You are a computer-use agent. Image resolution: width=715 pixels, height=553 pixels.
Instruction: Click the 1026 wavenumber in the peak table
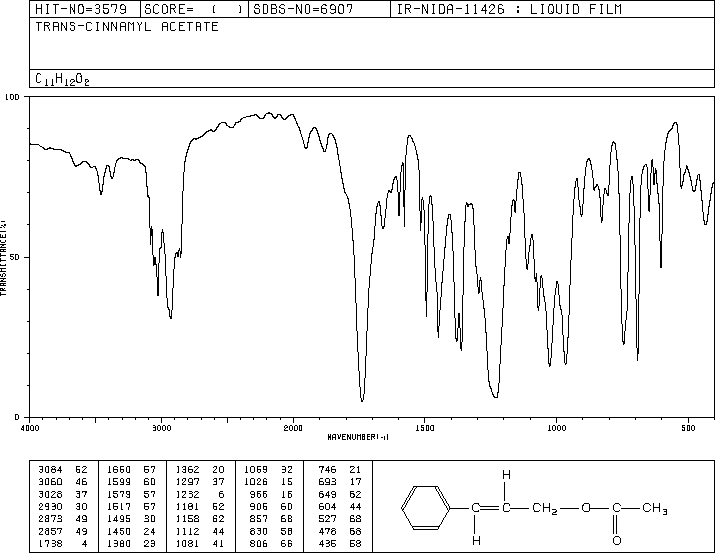click(256, 482)
